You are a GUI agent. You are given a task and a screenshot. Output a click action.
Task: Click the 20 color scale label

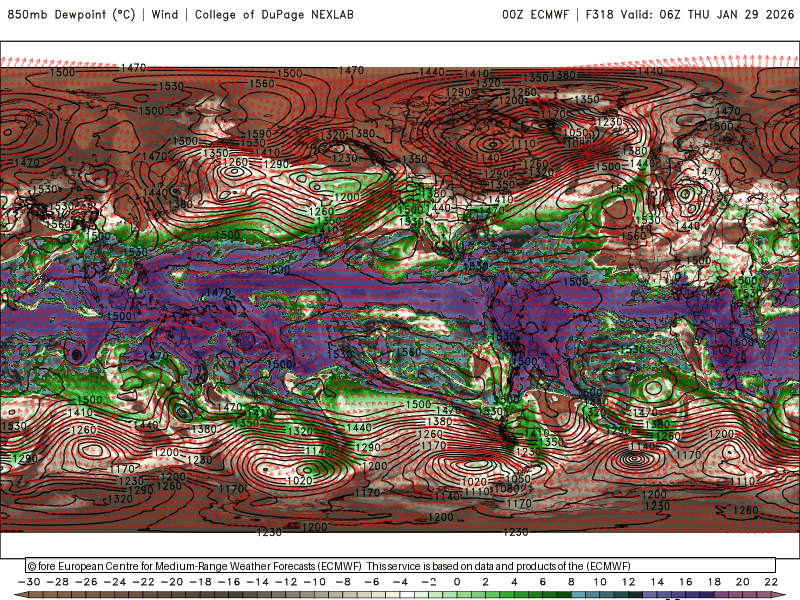coord(743,582)
